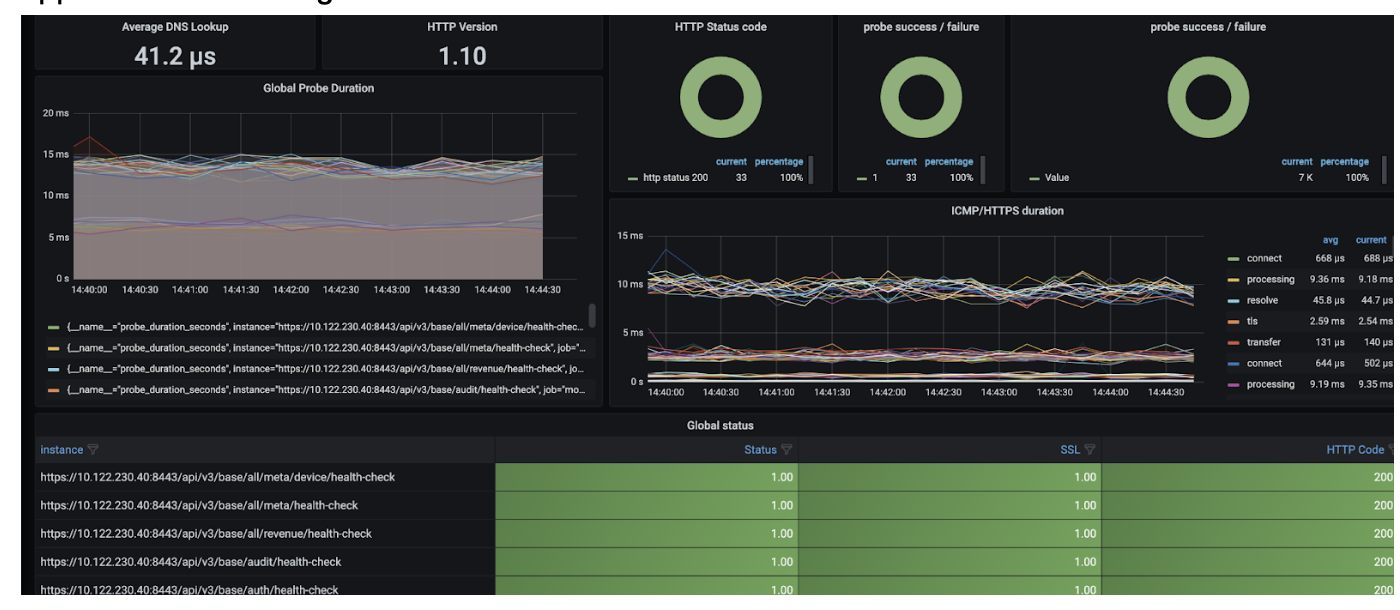Screen dimensions: 1400x610
Task: Open the HTTP Status code panel title menu
Action: point(721,27)
